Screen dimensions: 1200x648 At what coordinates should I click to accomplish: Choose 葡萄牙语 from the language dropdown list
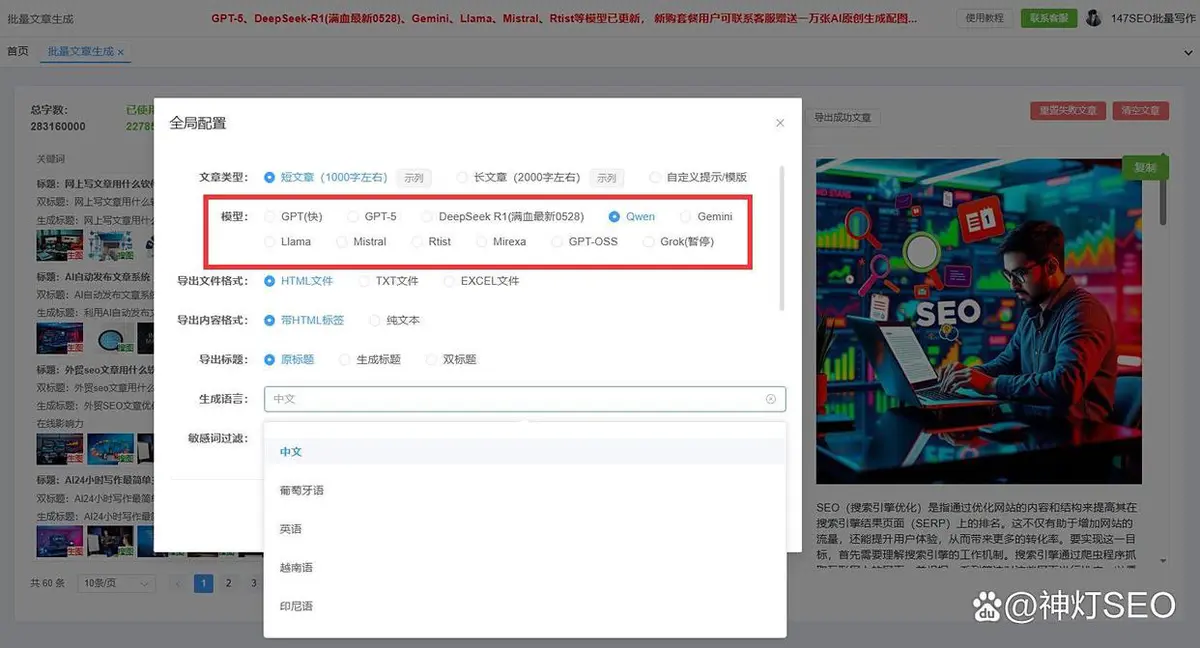click(301, 490)
